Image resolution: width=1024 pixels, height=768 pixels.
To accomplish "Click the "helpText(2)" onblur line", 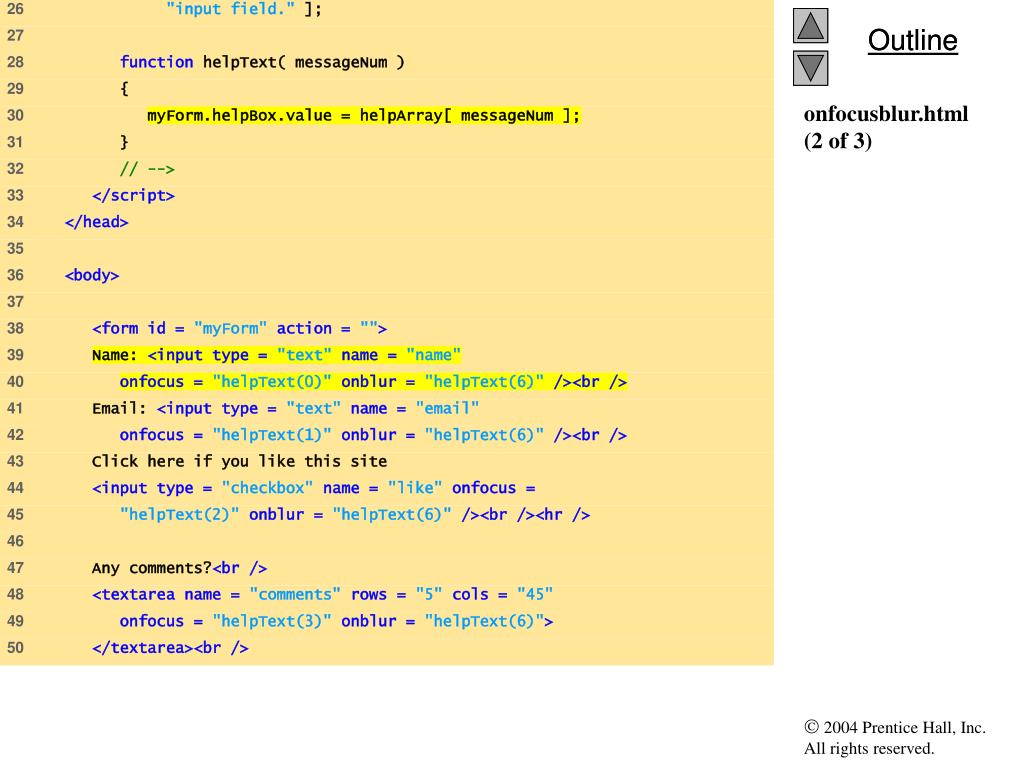I will coord(355,515).
